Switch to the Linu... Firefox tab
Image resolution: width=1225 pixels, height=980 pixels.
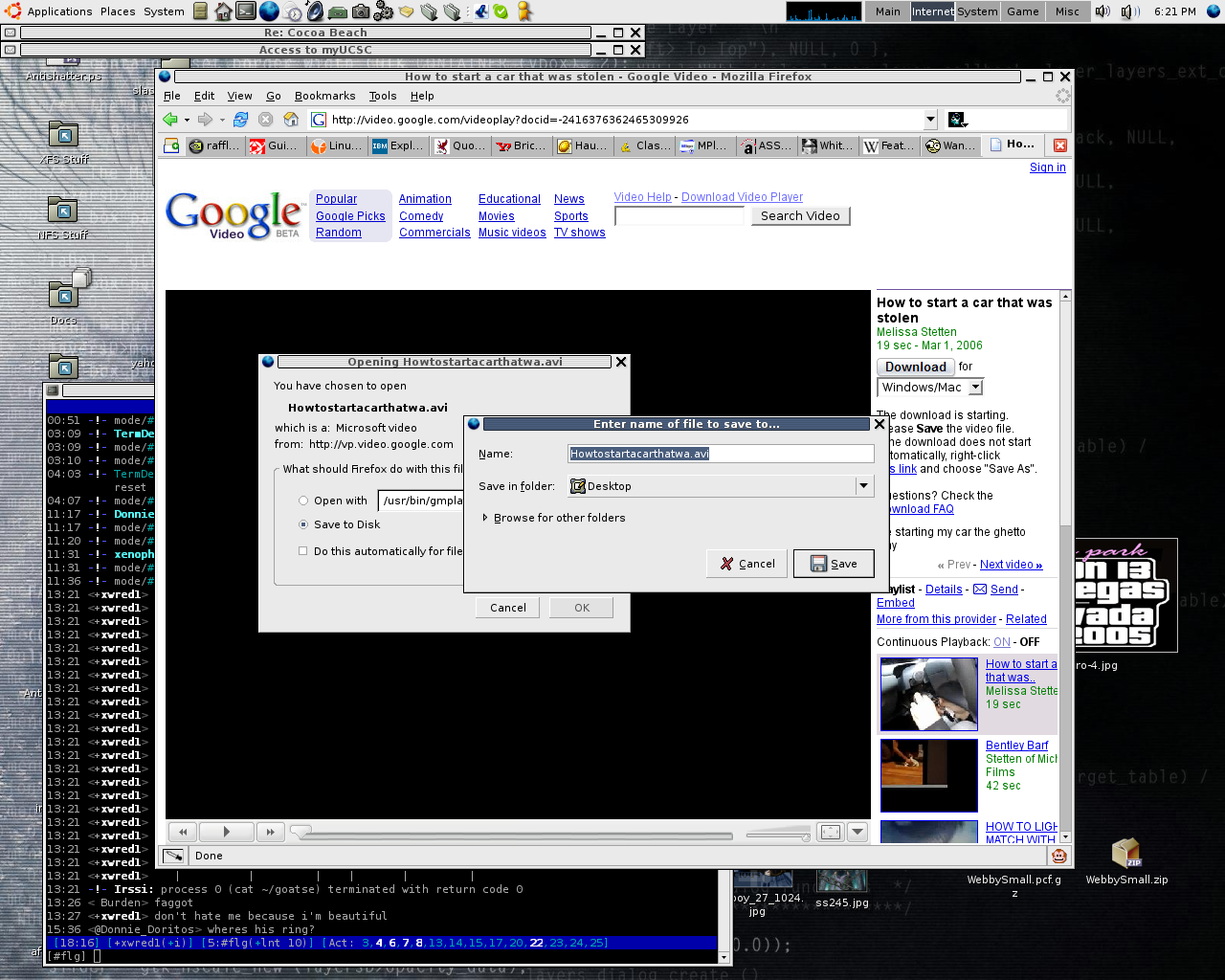point(337,145)
